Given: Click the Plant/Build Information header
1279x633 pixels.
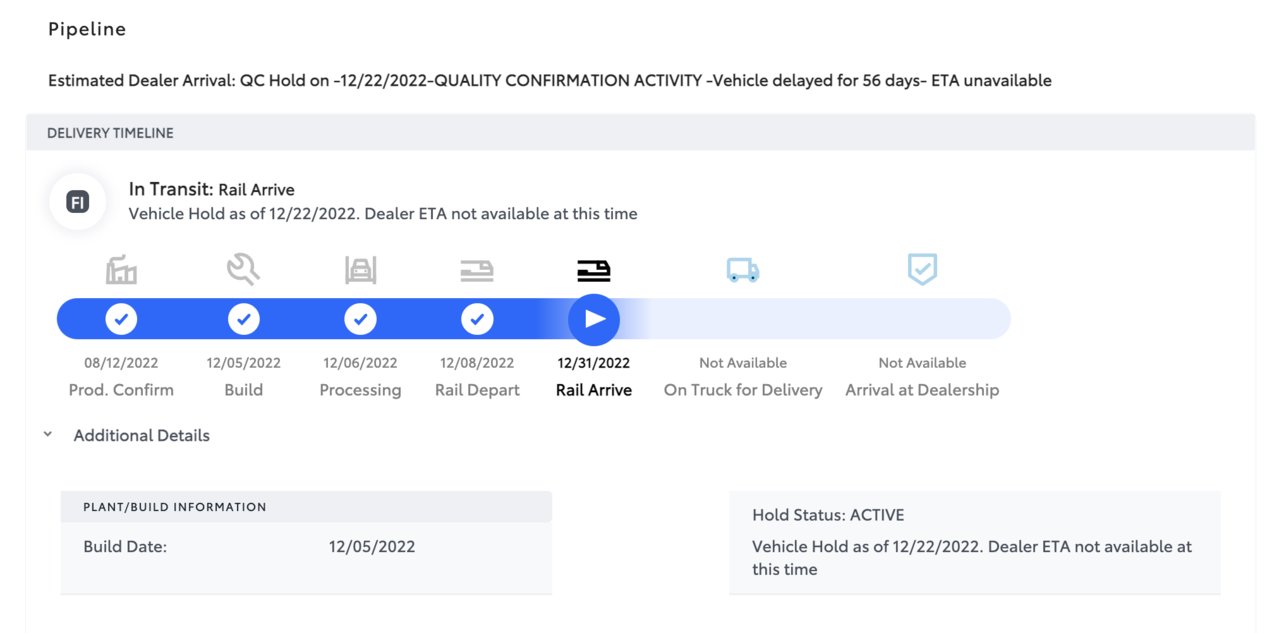Looking at the screenshot, I should pos(306,507).
